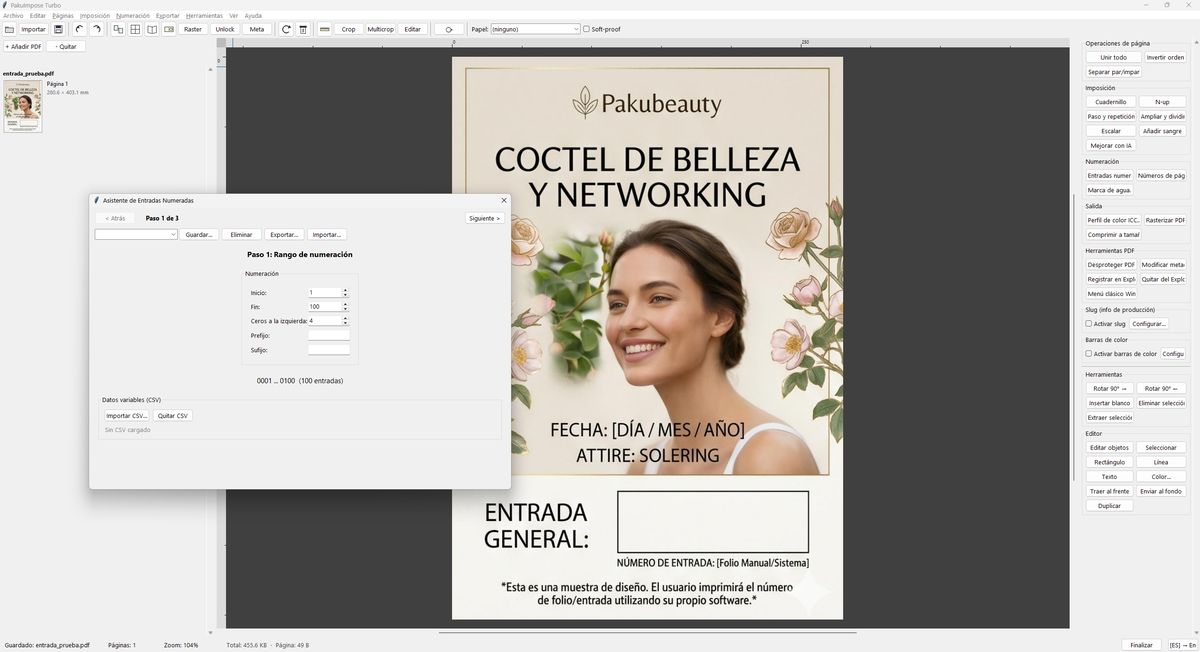Click the Duplicar button

point(1110,506)
